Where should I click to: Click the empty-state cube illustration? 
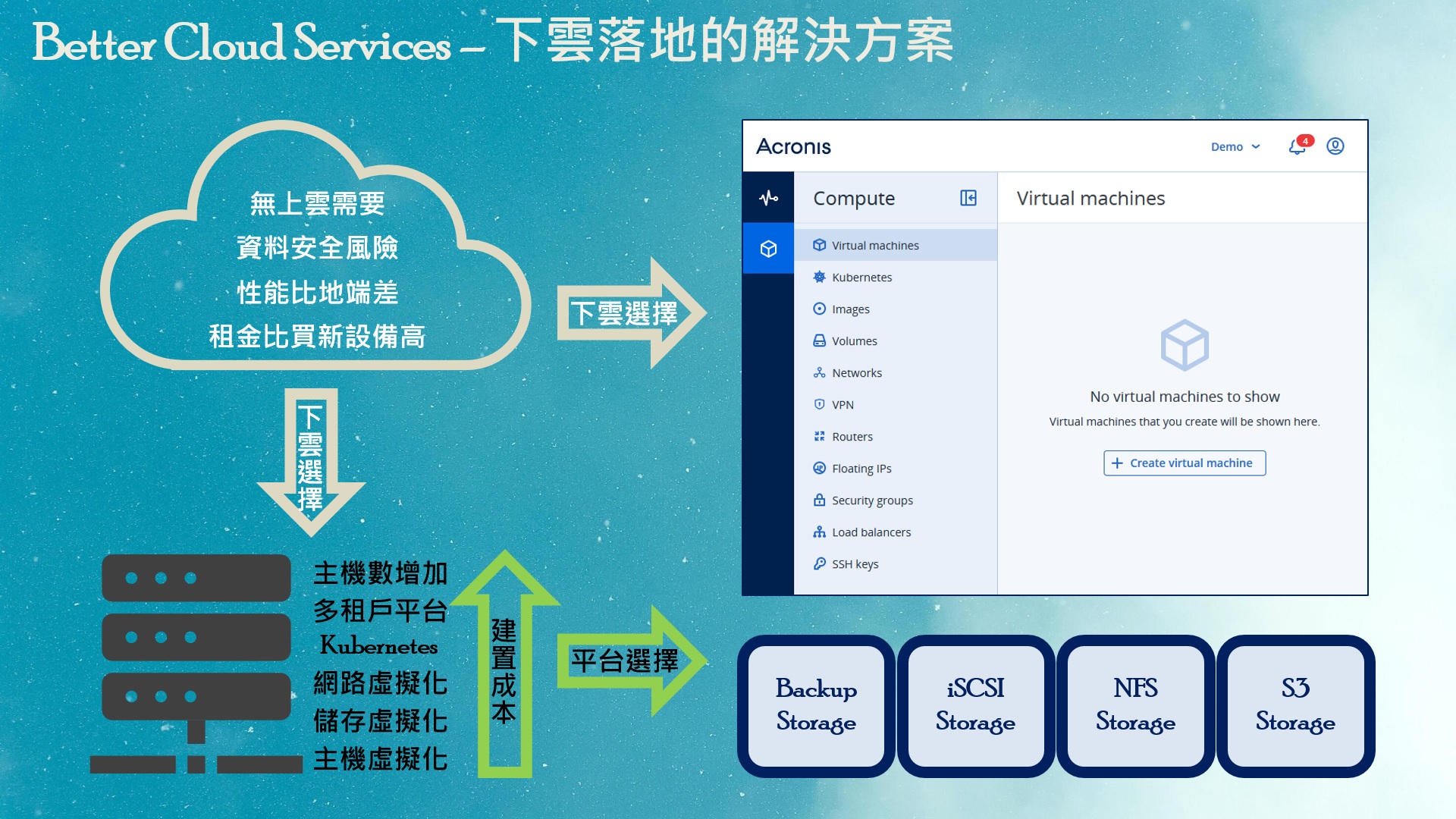click(1185, 345)
